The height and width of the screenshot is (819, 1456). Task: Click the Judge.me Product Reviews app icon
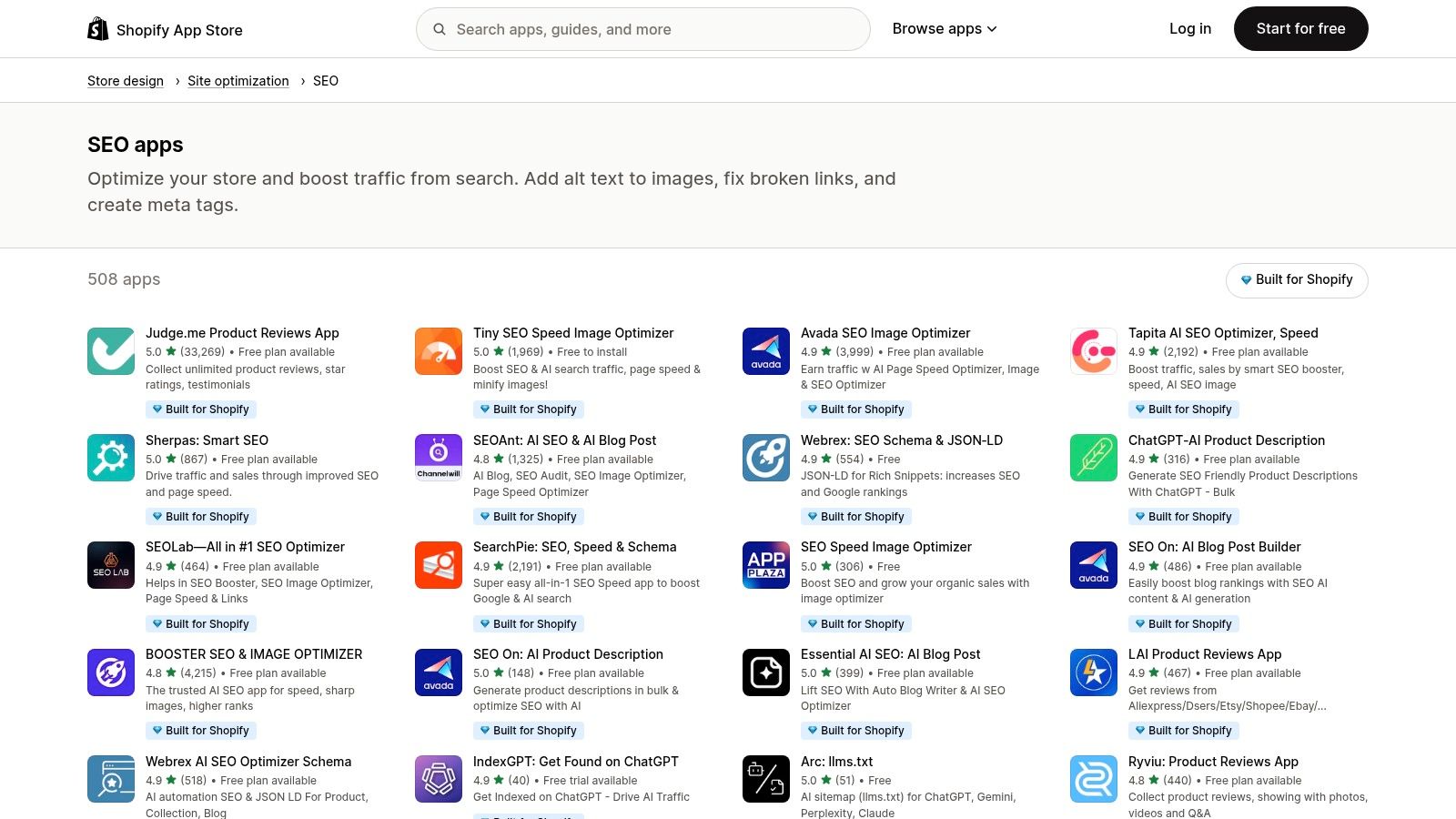tap(110, 350)
